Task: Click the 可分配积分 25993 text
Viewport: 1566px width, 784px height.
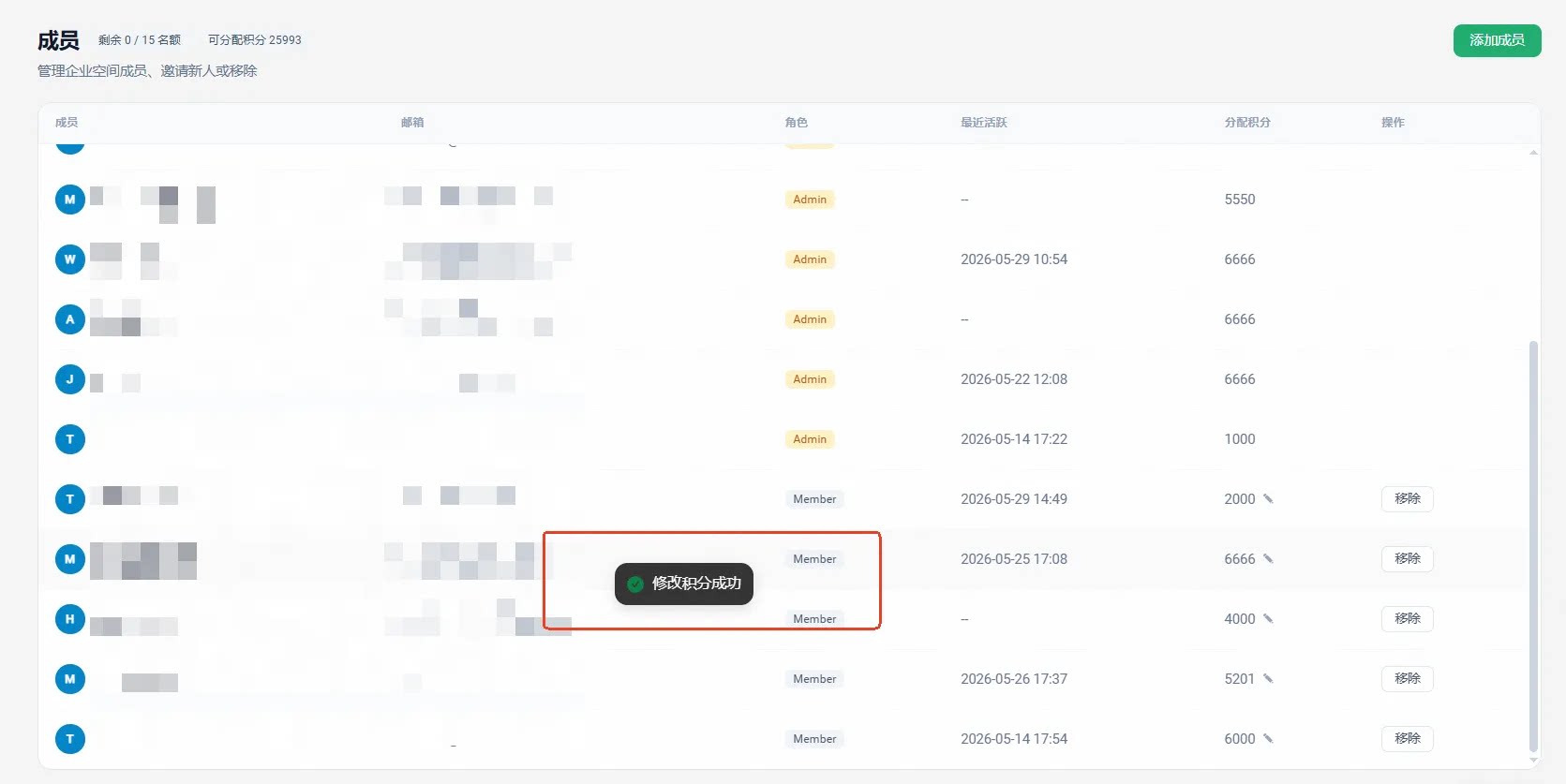Action: [255, 40]
